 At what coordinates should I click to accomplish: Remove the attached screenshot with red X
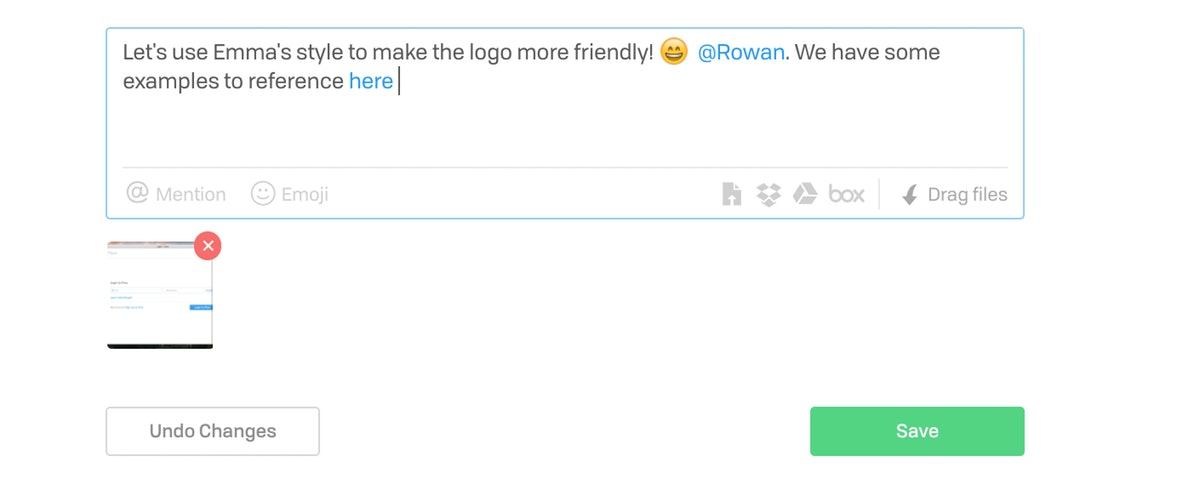pos(207,245)
